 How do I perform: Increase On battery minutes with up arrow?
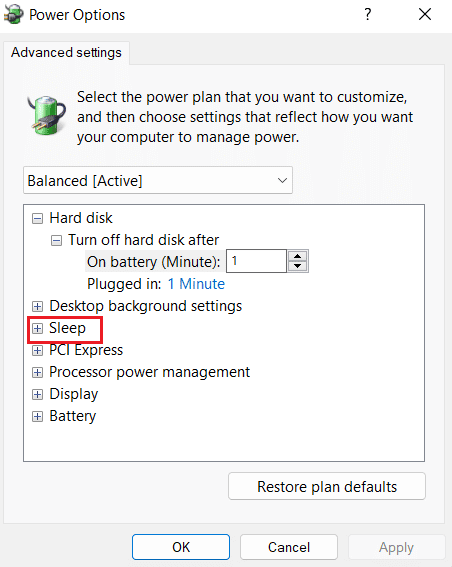298,256
